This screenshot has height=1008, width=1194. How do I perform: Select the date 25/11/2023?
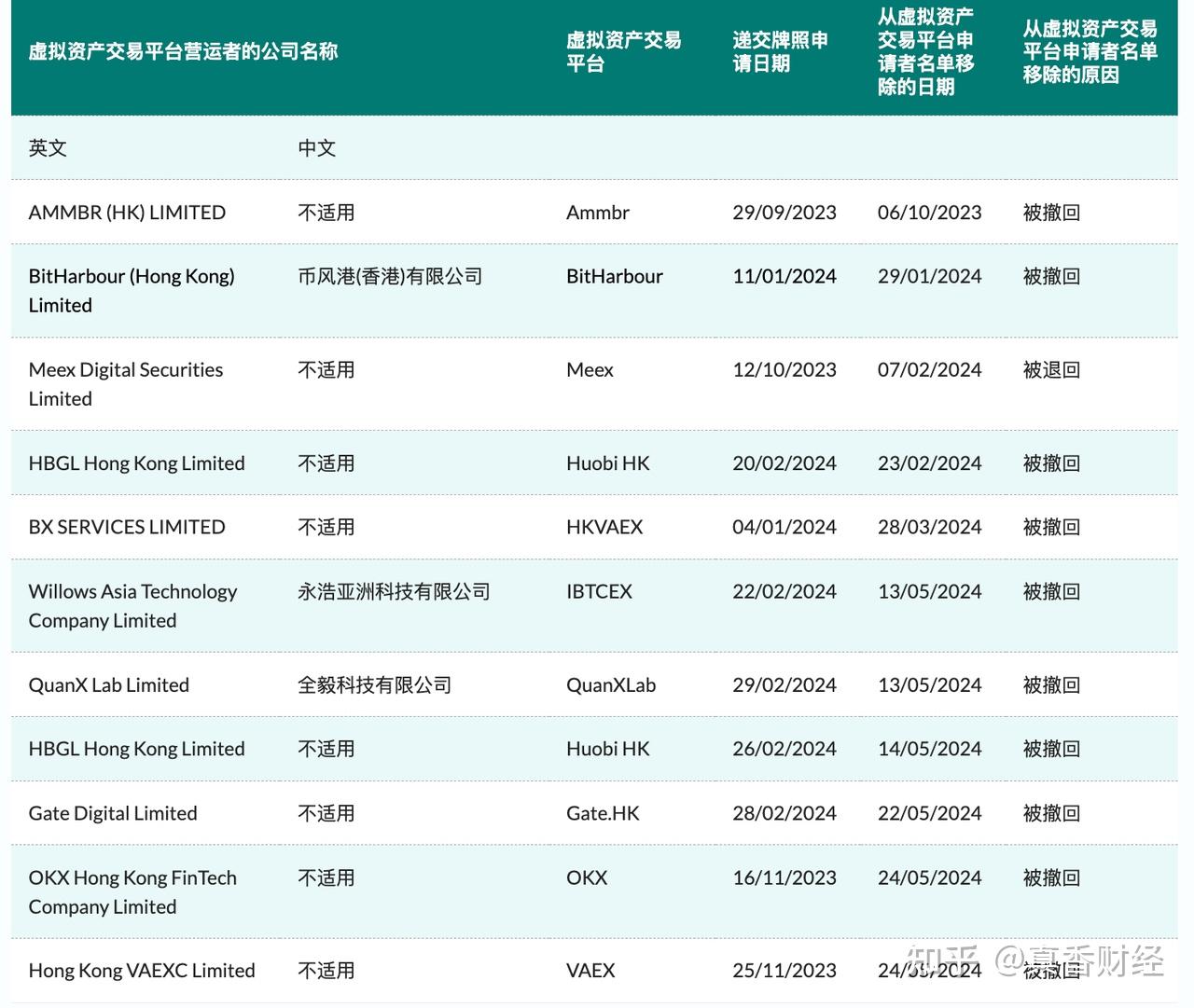point(784,972)
